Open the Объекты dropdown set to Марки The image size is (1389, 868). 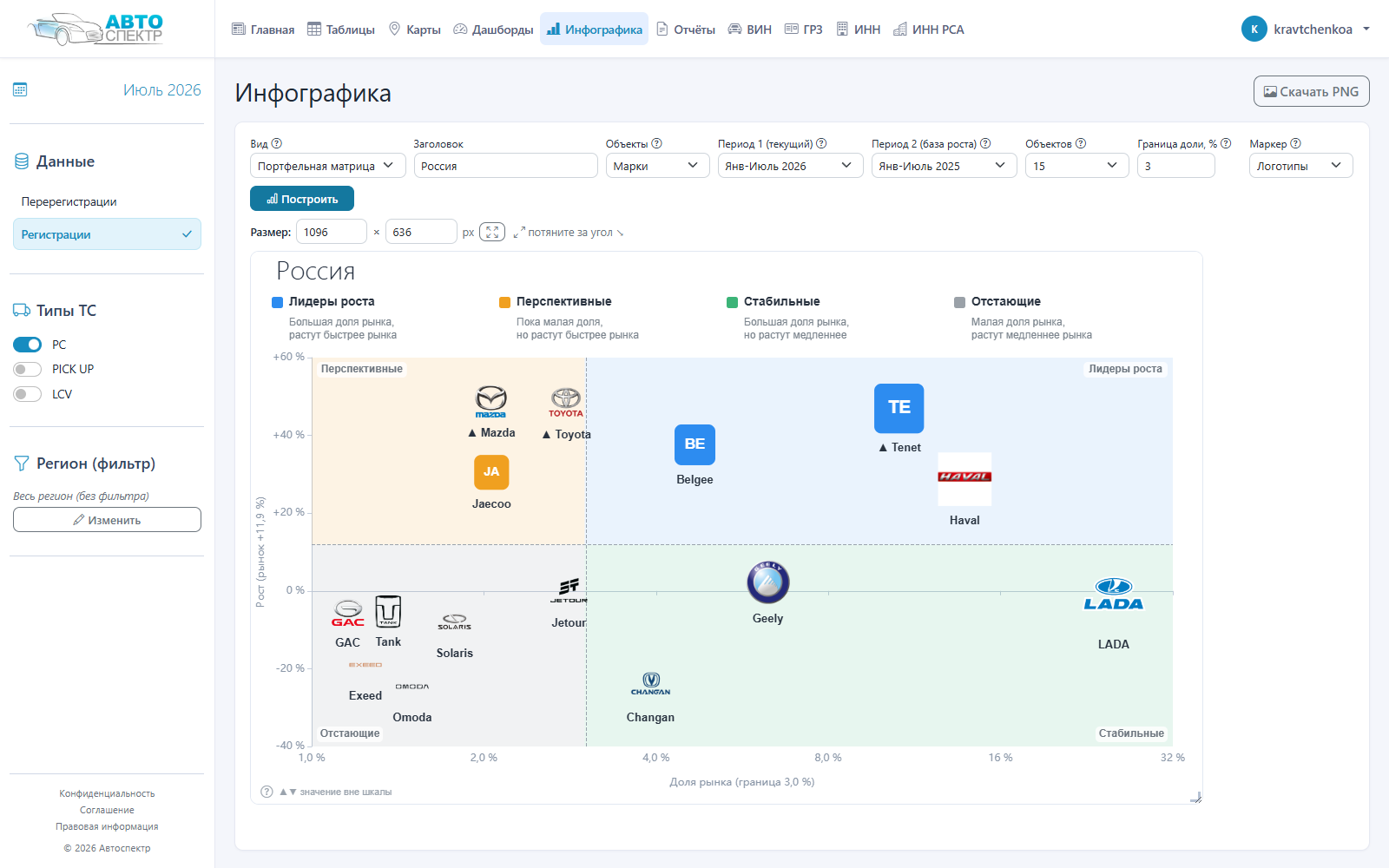tap(658, 166)
